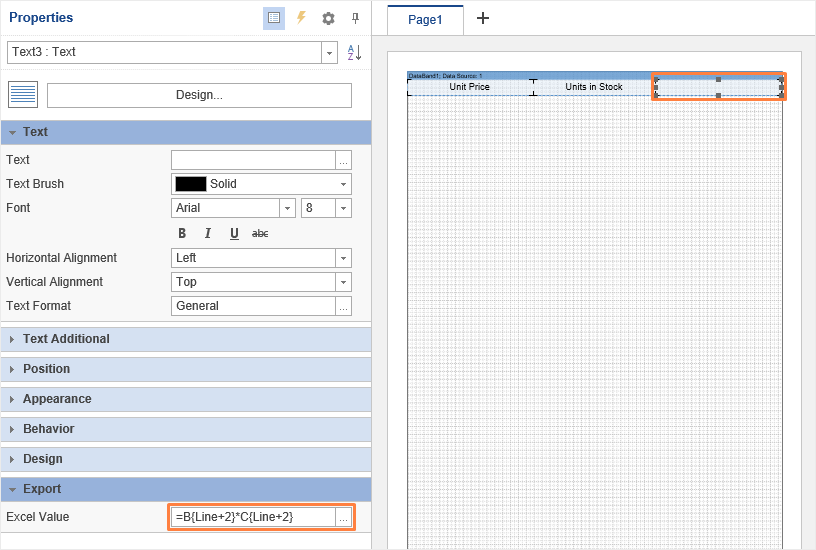816x550 pixels.
Task: Open the Horizontal Alignment dropdown
Action: [343, 258]
